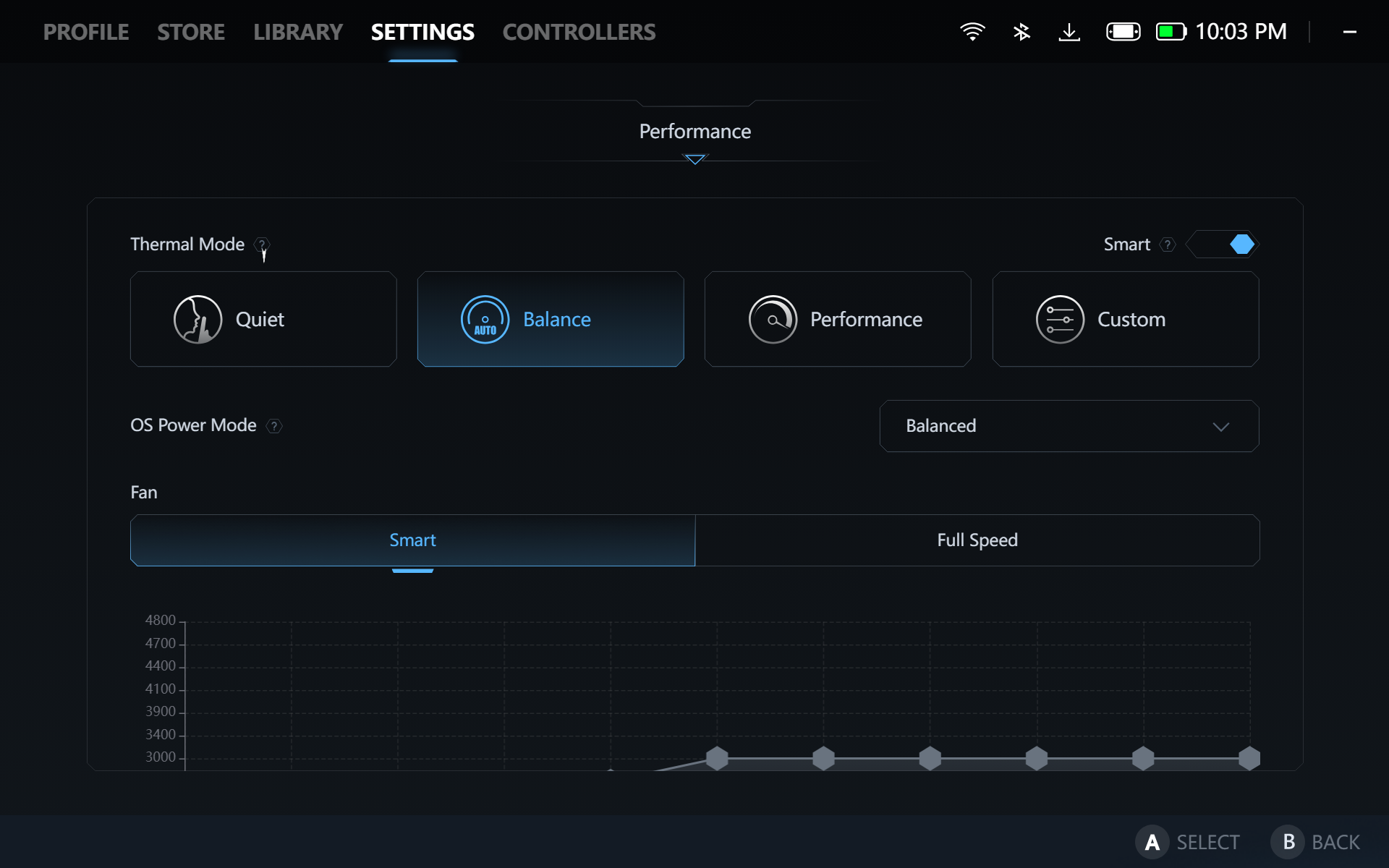1389x868 pixels.
Task: Switch to the Library tab
Action: pos(298,32)
